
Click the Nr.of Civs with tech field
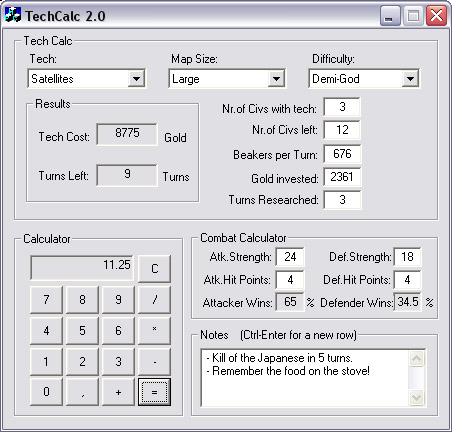coord(342,107)
